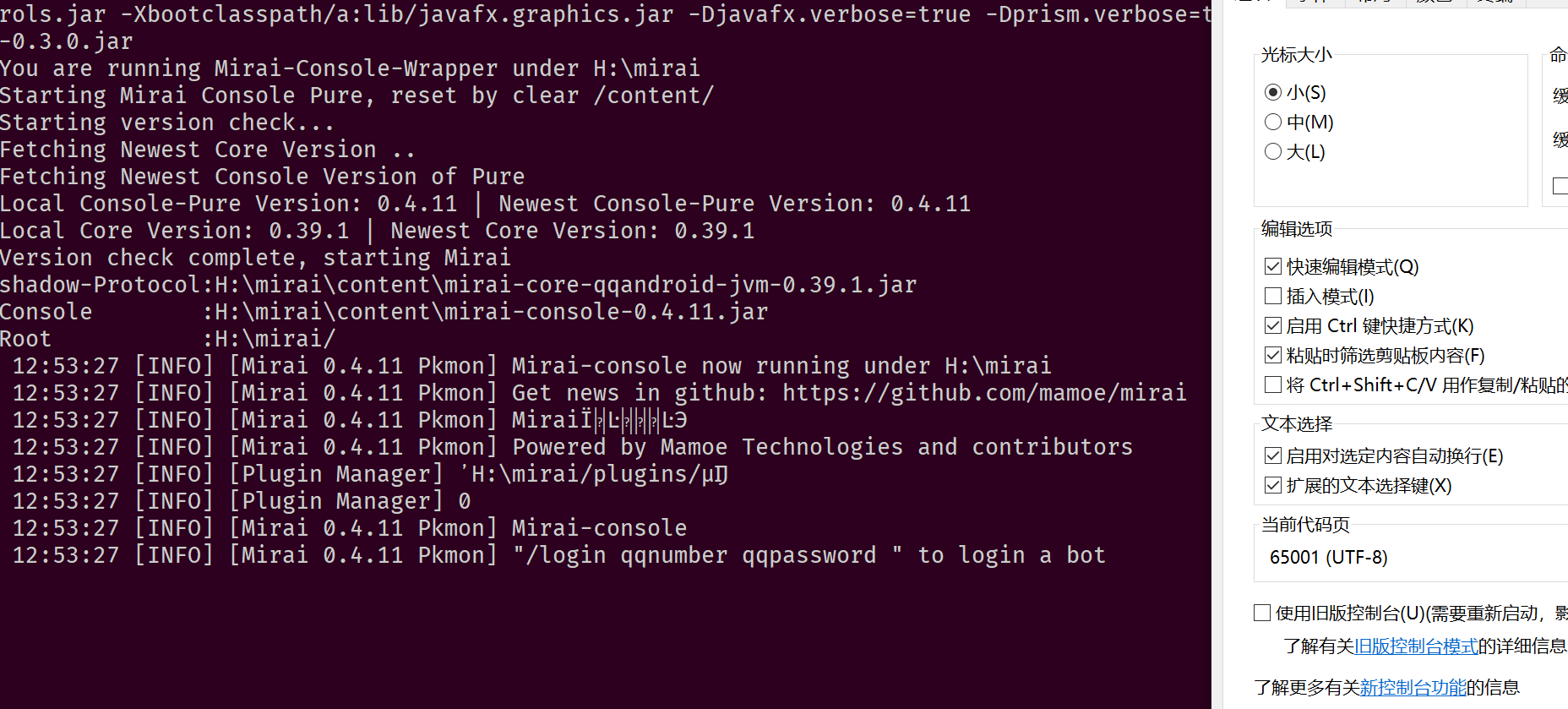The image size is (1568, 709).
Task: Enable 将 Ctrl+Shift+C/V 用作复制/粘贴
Action: [1273, 384]
